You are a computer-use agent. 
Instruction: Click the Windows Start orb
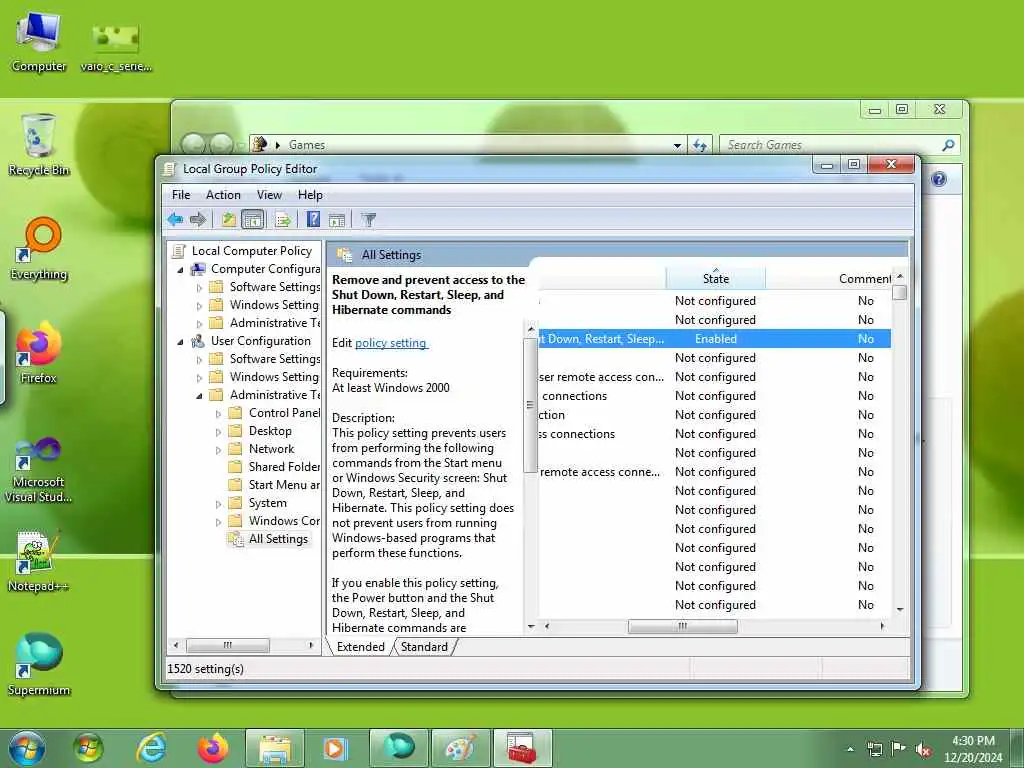(27, 748)
